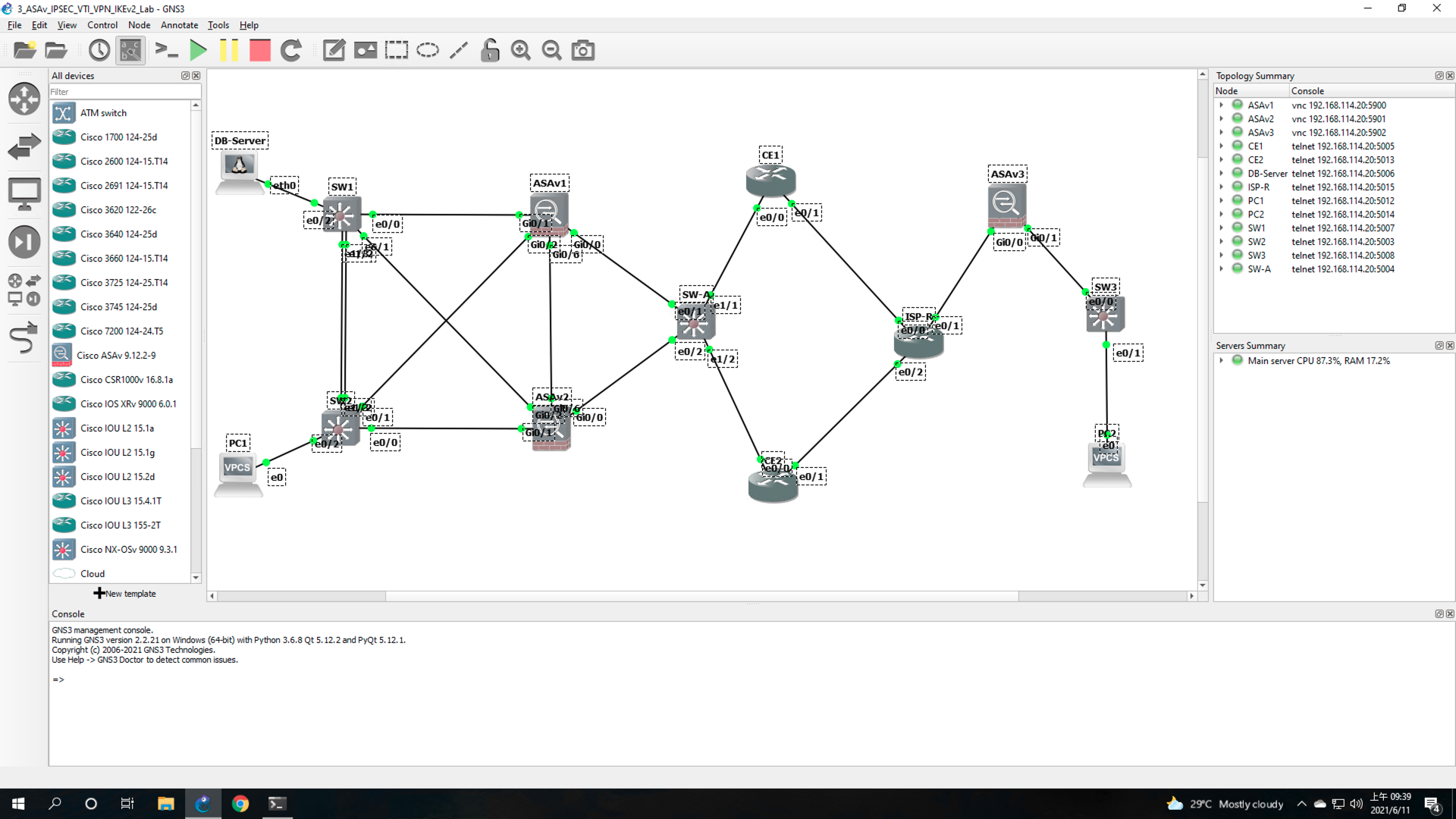Viewport: 1456px width, 819px height.
Task: Browse routers in the device sidebar
Action: tap(24, 99)
